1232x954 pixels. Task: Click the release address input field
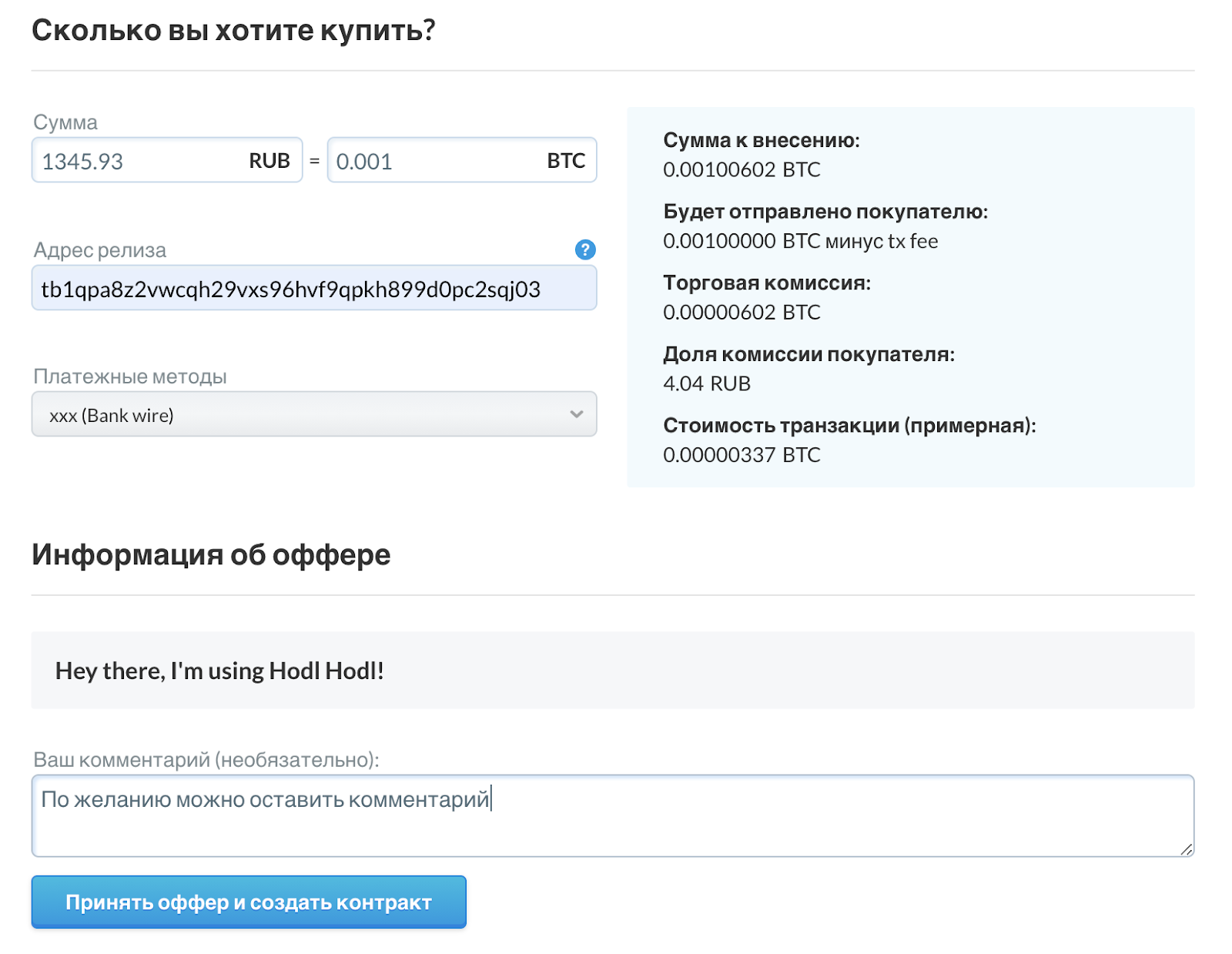pyautogui.click(x=313, y=289)
